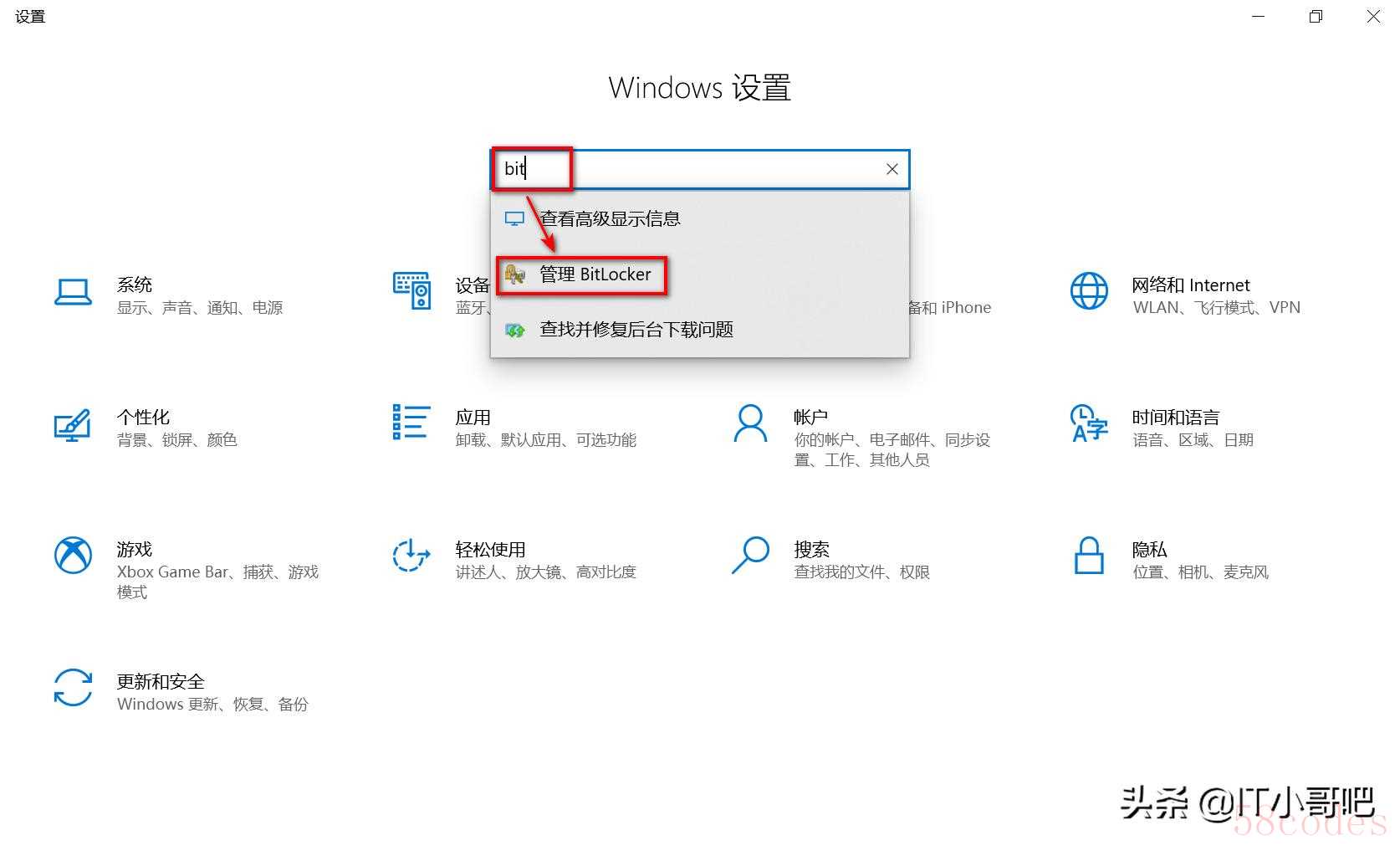Open the 系统 laptop icon
The height and width of the screenshot is (846, 1400).
tap(73, 292)
